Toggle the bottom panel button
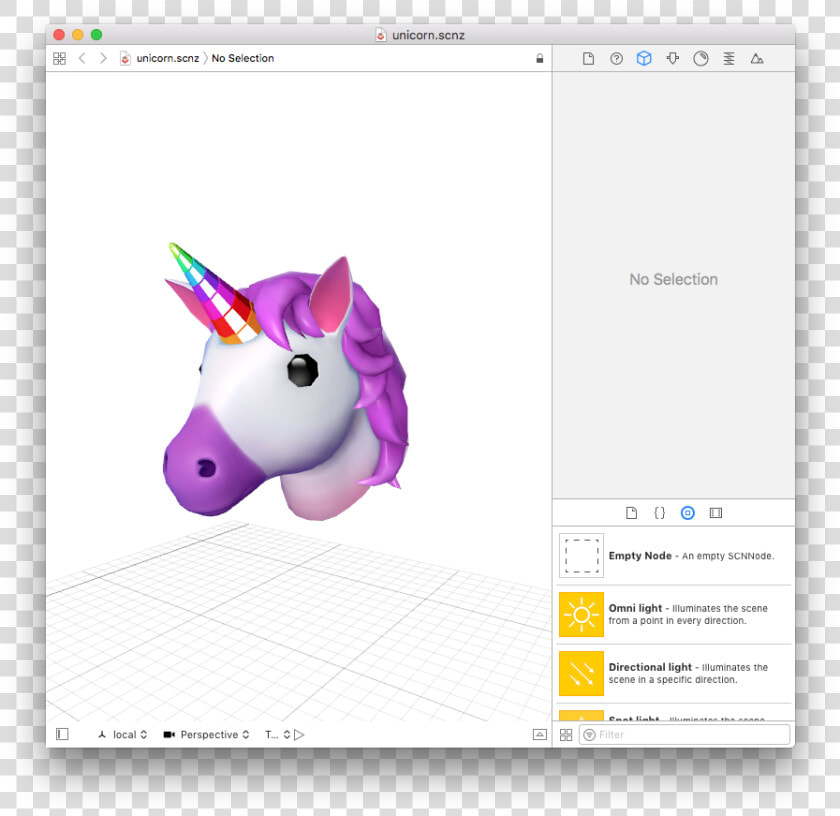 539,735
